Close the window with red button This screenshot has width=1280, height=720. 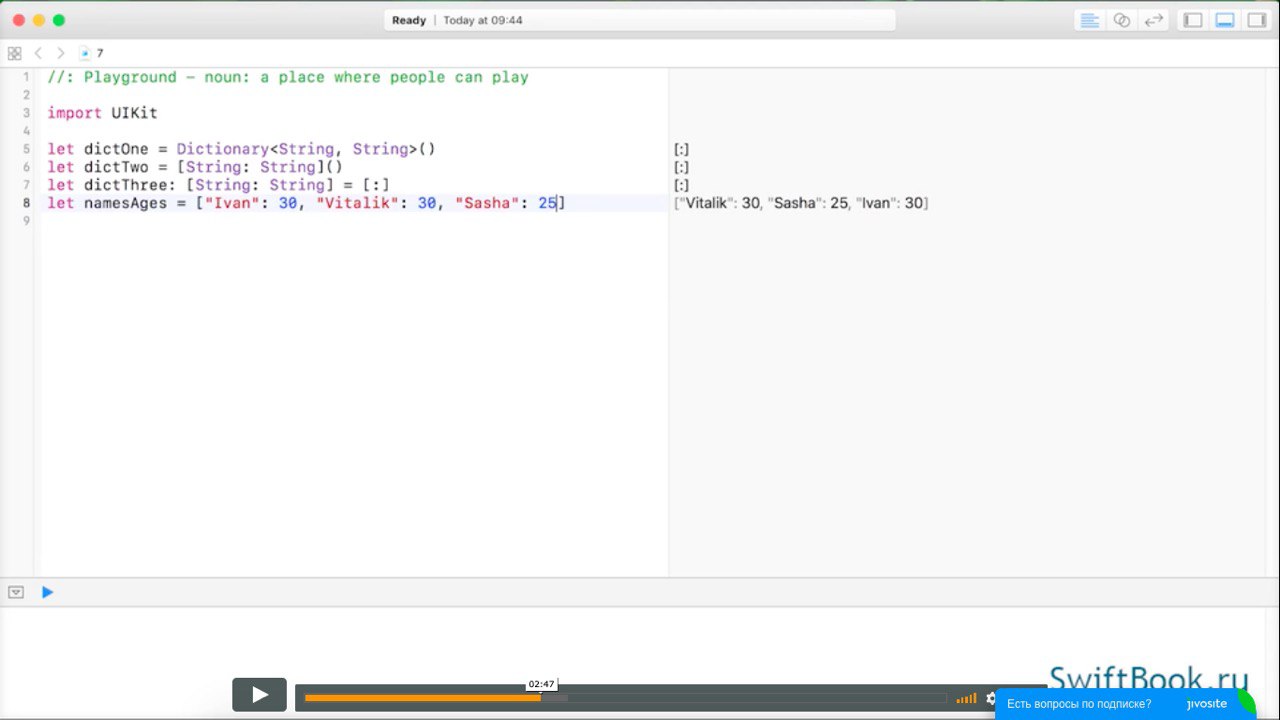[19, 20]
